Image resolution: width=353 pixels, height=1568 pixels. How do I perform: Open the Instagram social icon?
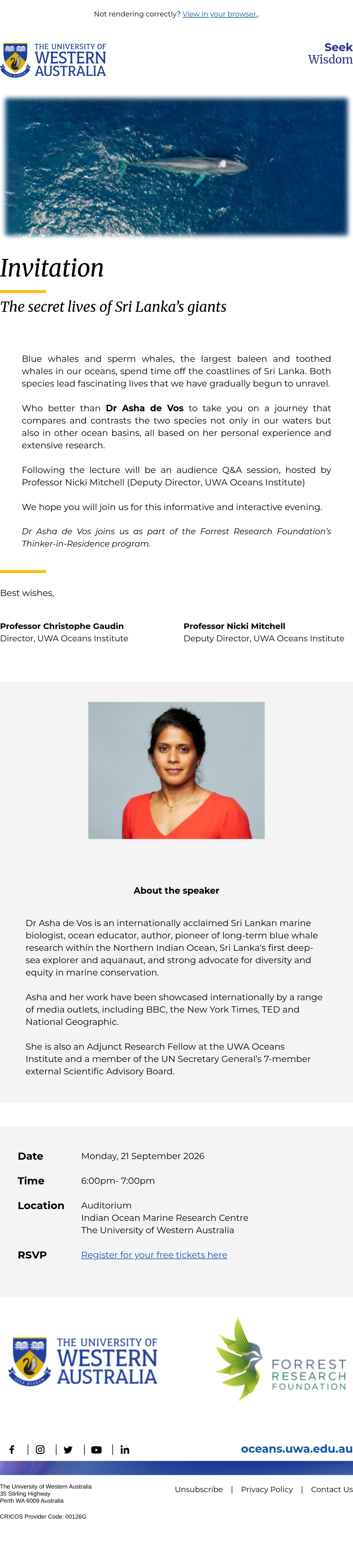pos(40,1449)
